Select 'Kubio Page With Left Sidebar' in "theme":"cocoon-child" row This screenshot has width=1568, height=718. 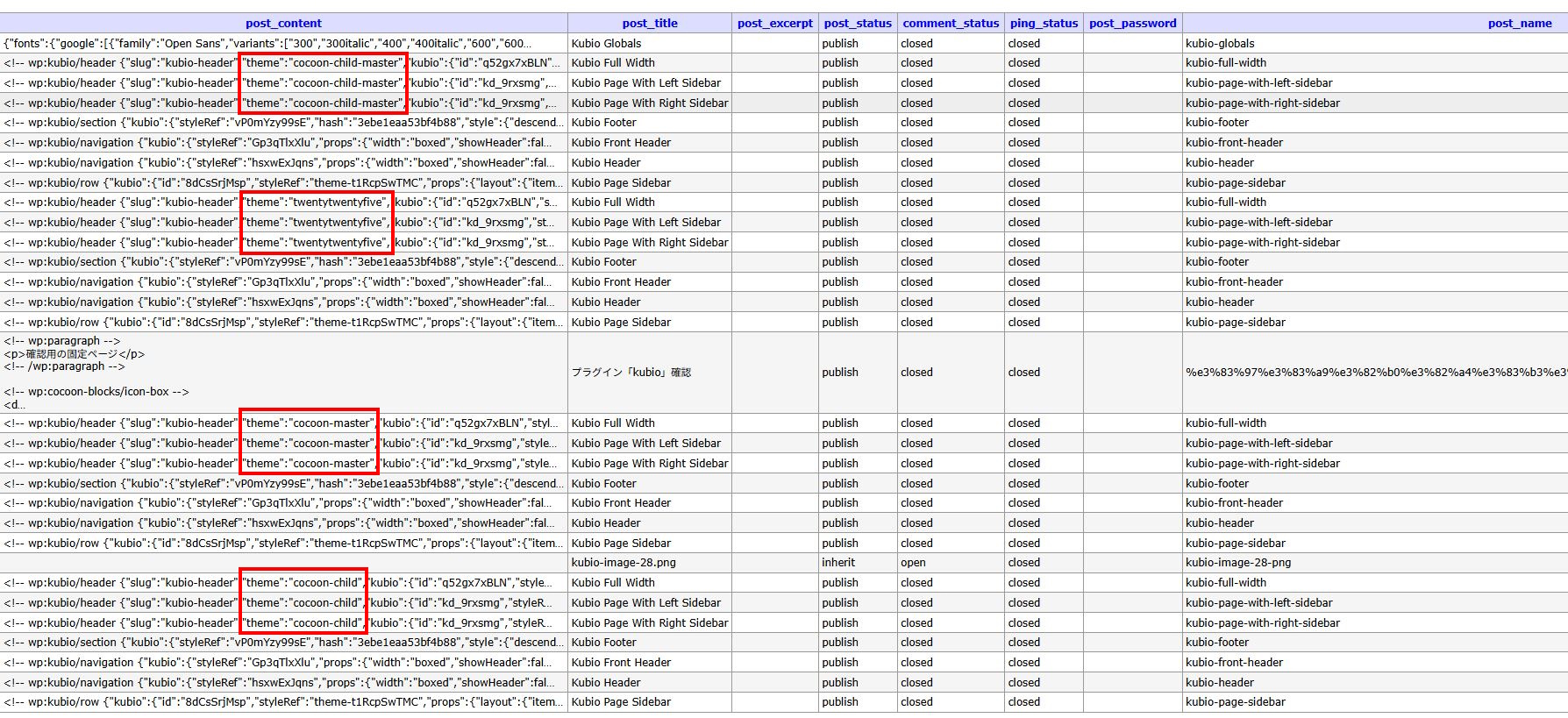tap(650, 603)
